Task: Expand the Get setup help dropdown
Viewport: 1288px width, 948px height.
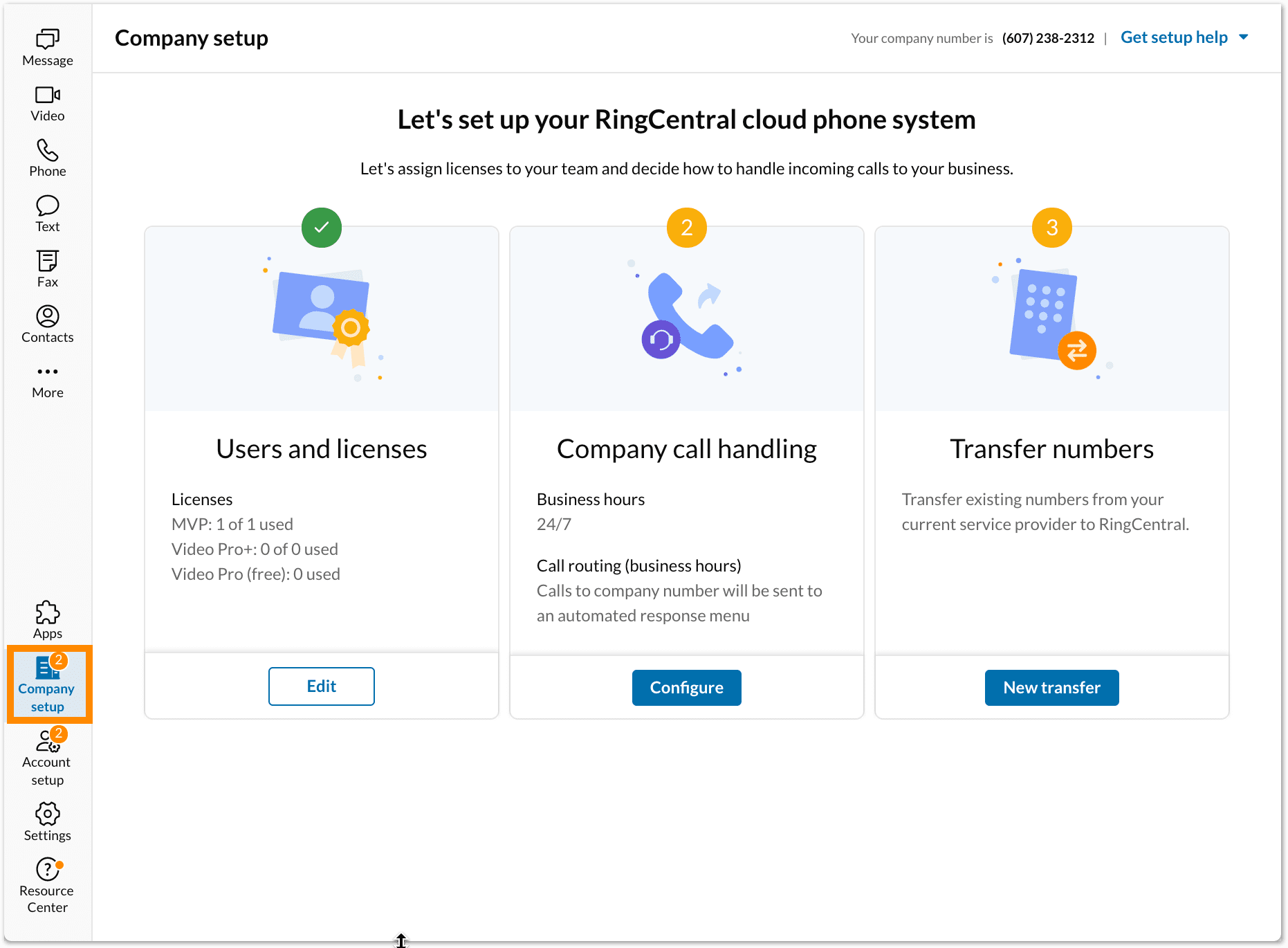Action: (x=1174, y=37)
